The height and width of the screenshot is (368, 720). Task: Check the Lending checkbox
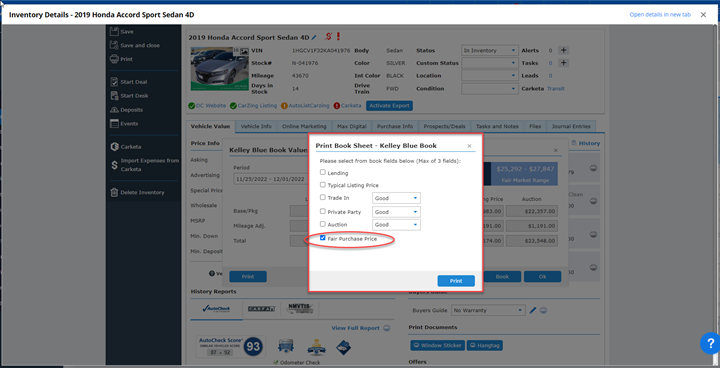(x=323, y=172)
